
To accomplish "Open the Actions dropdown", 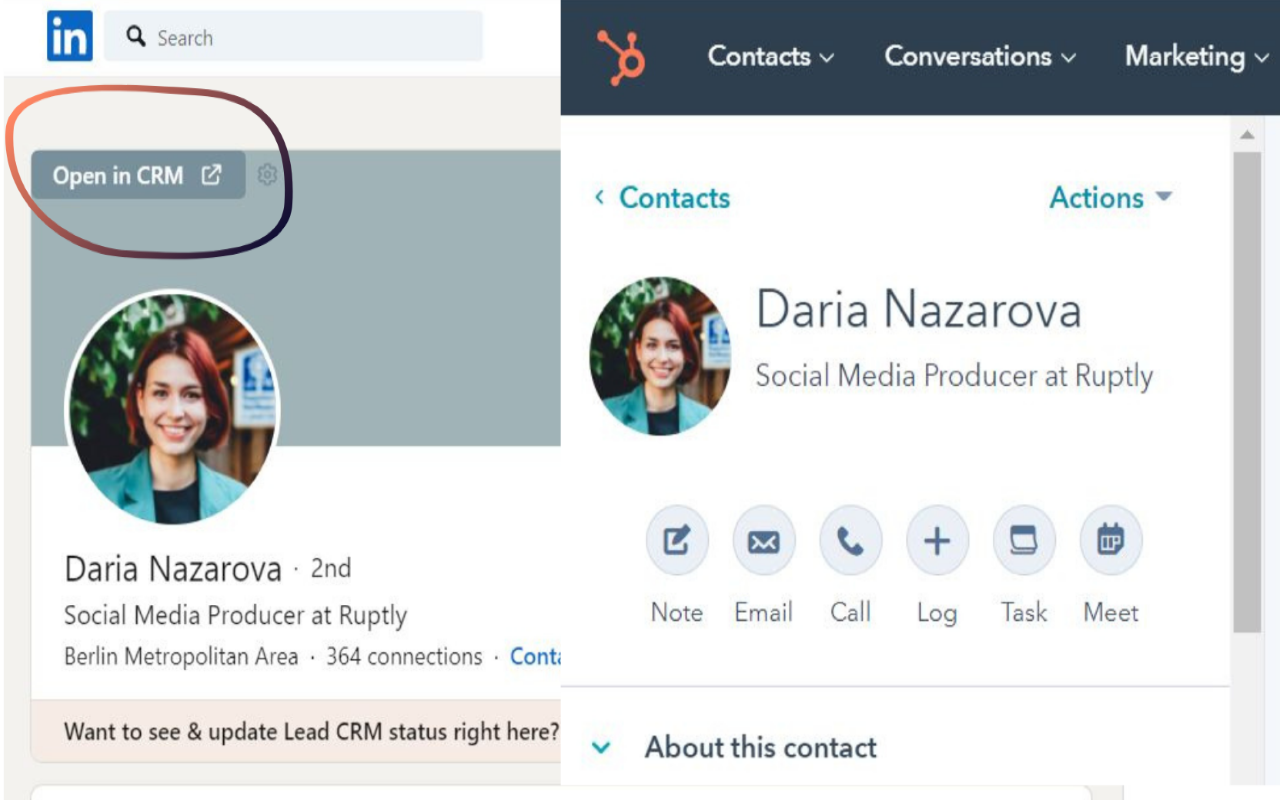I will [x=1110, y=198].
